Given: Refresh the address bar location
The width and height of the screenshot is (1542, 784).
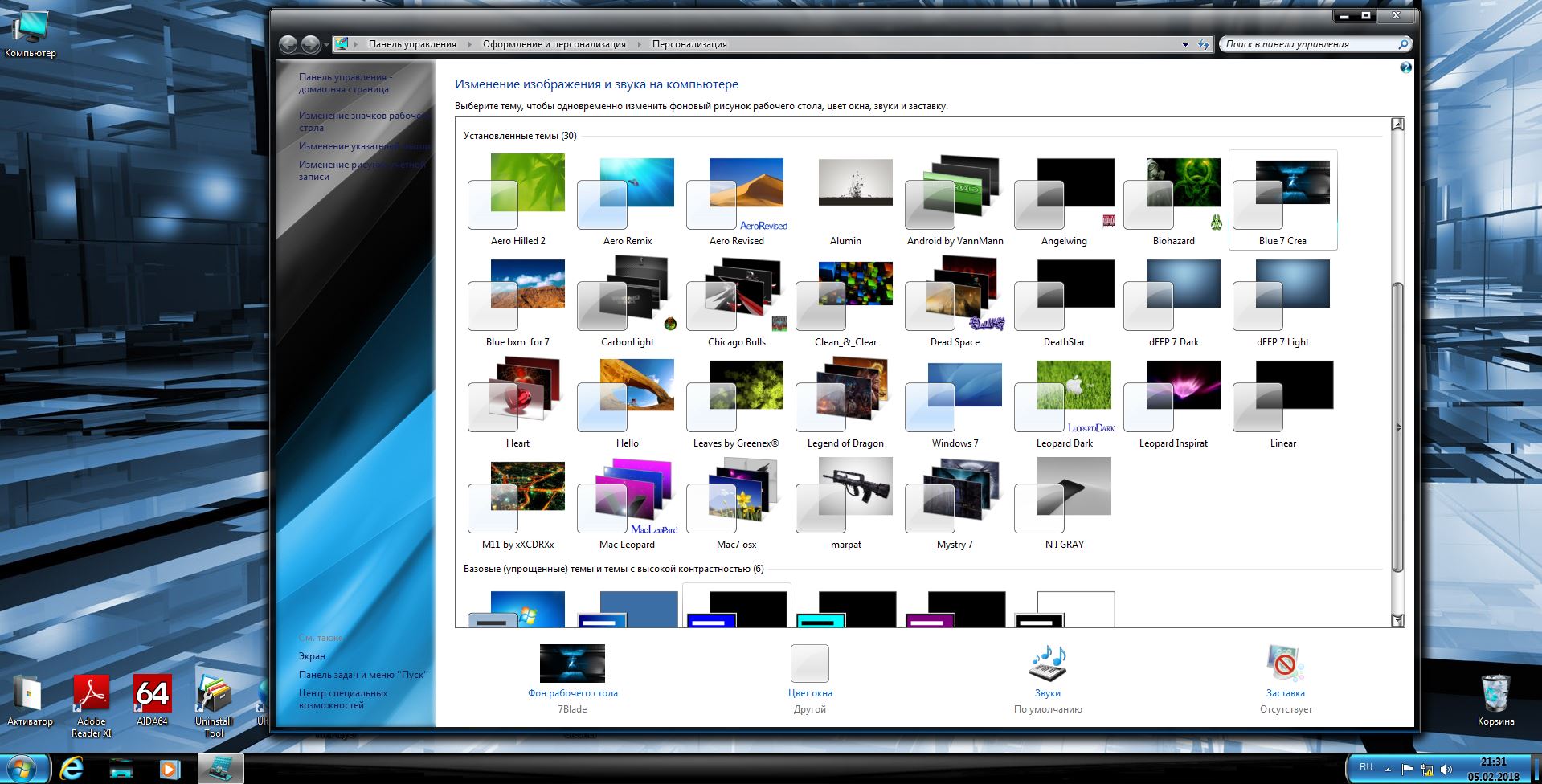Looking at the screenshot, I should pos(1203,44).
